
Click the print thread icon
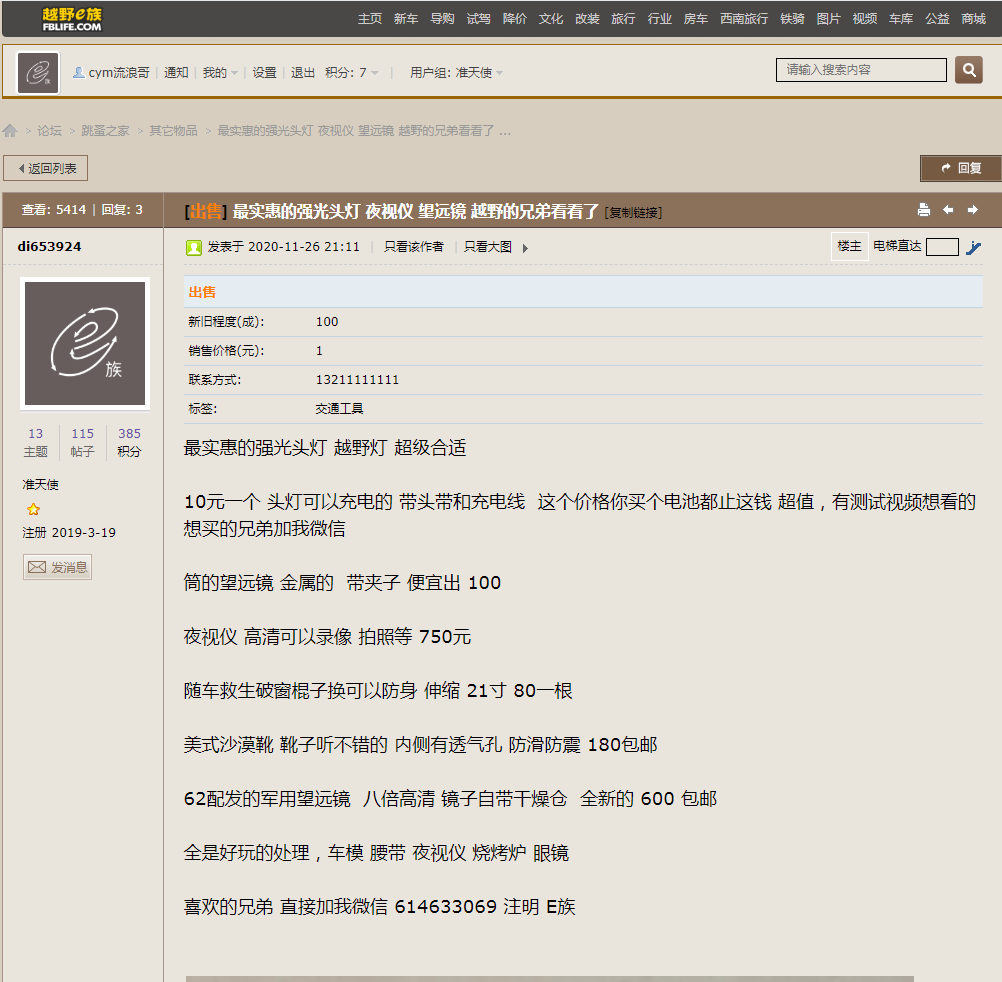pos(923,210)
